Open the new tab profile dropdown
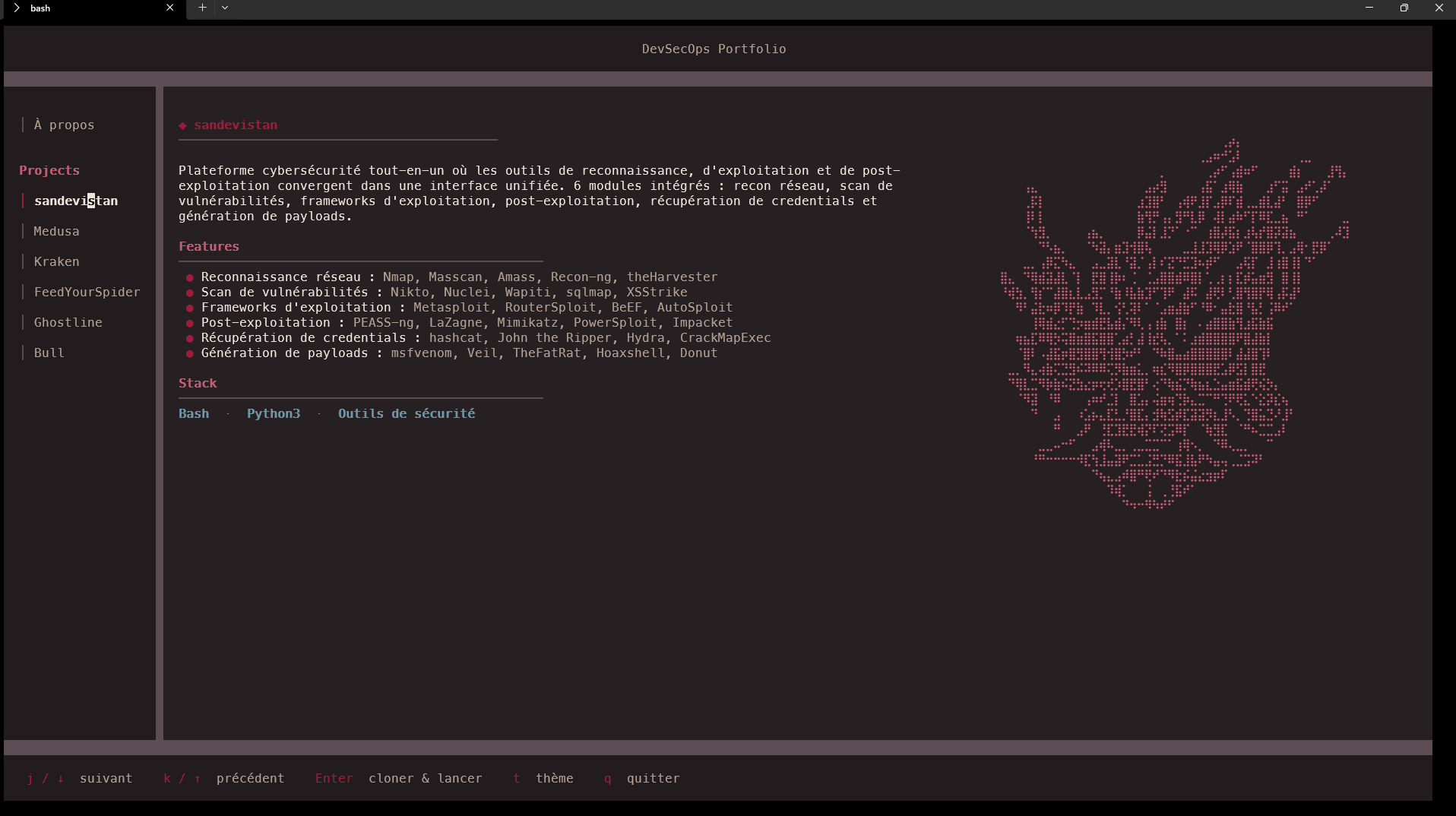This screenshot has height=816, width=1456. (225, 8)
